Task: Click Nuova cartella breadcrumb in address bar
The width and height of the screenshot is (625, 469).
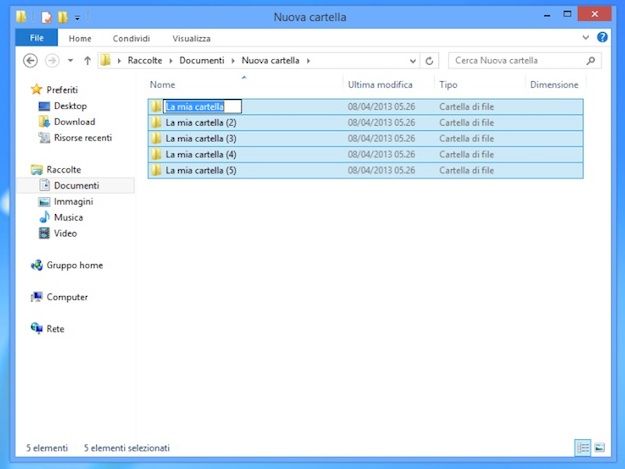Action: pyautogui.click(x=270, y=61)
